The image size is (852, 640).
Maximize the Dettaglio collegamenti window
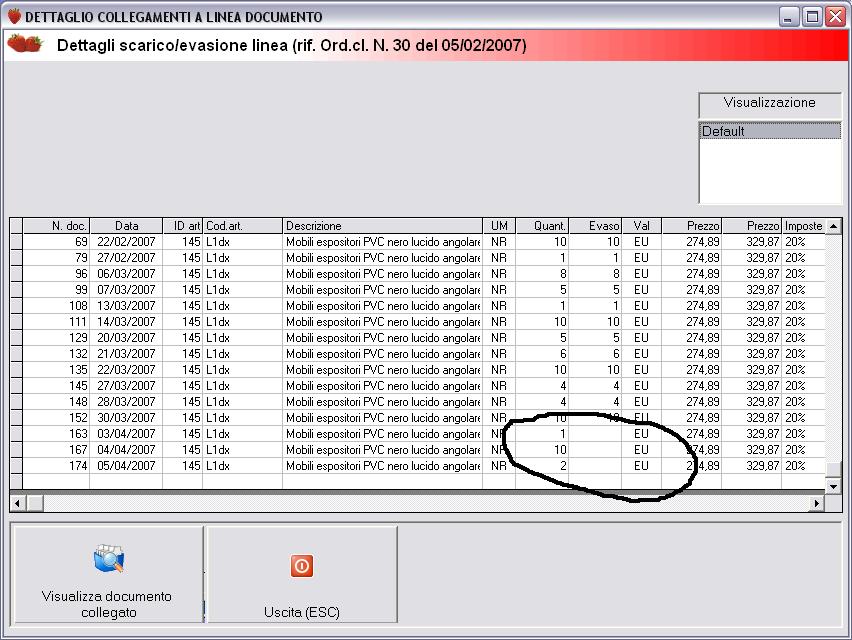pos(812,17)
